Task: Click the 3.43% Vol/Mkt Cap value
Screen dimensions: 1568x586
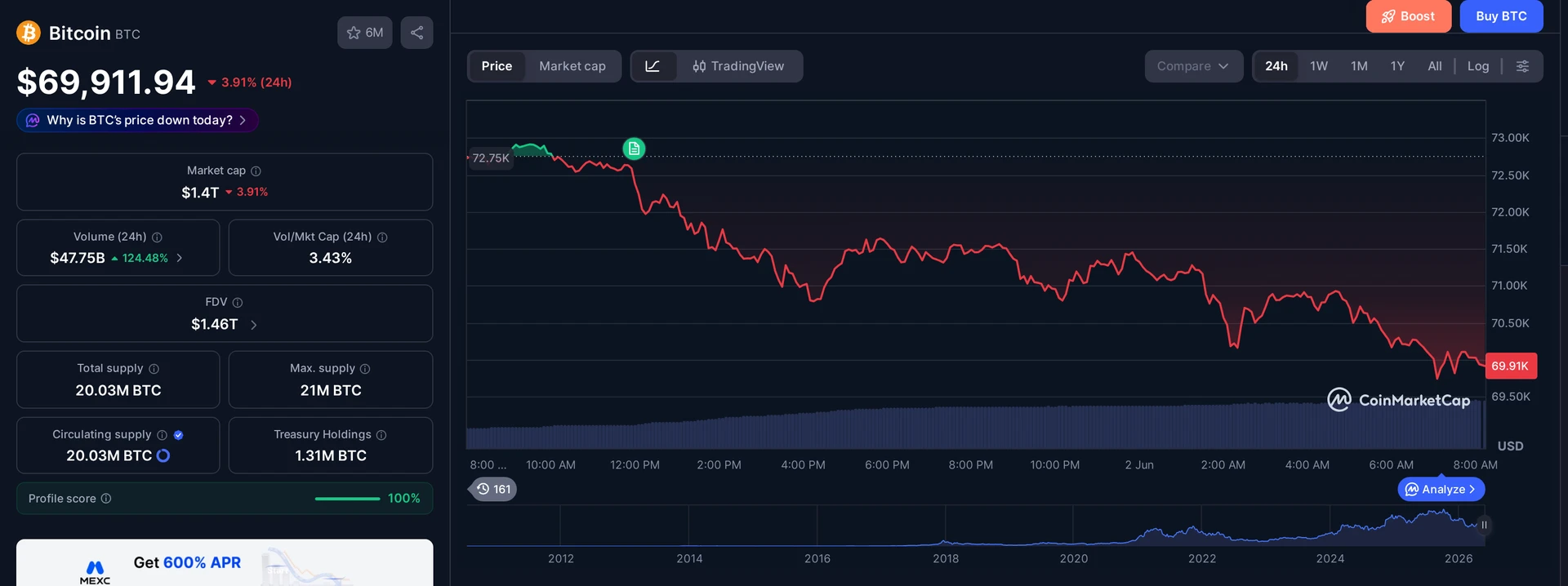Action: click(x=331, y=258)
